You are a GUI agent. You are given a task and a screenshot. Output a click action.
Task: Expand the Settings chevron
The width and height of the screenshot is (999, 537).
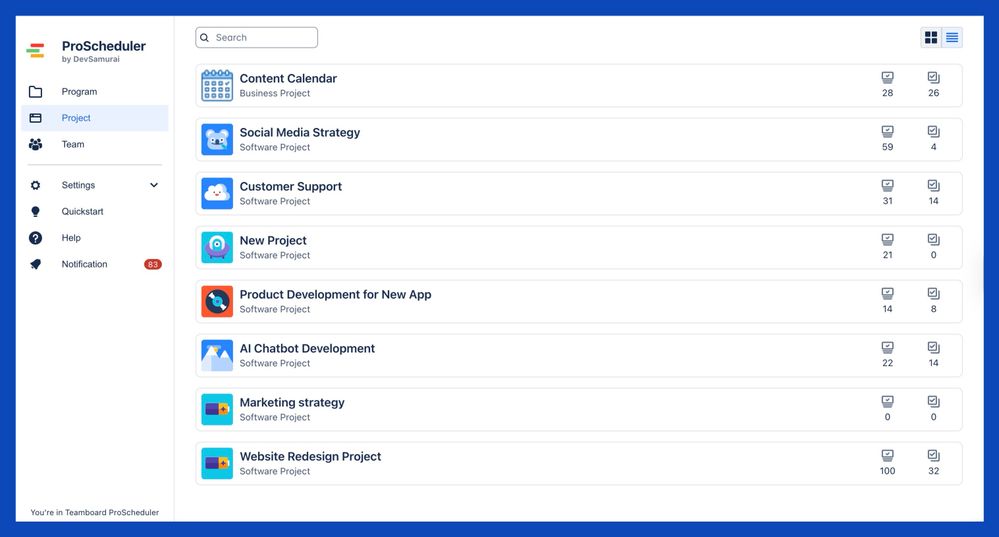154,185
